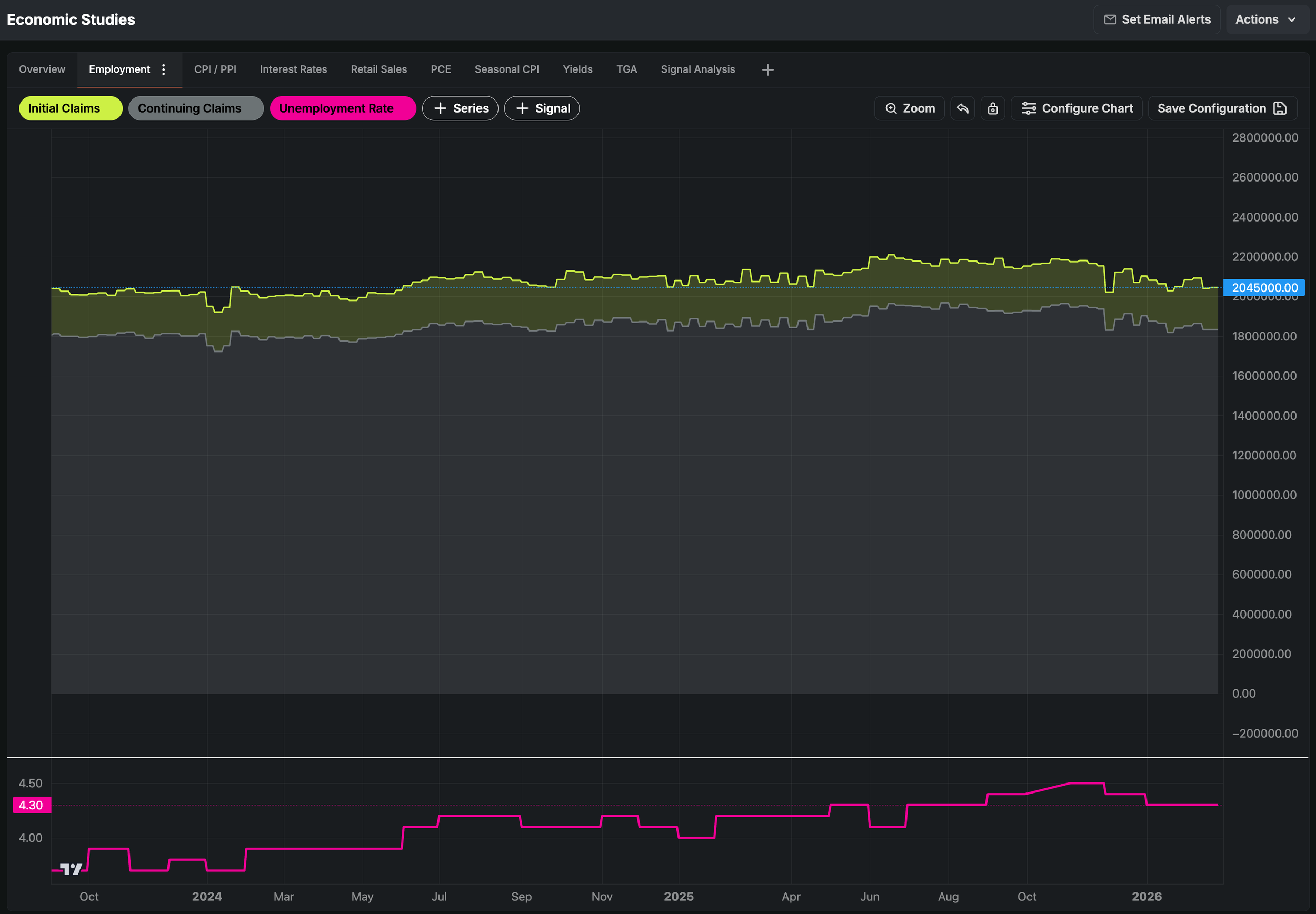Click the Zoom magnifier button
The height and width of the screenshot is (914, 1316).
pyautogui.click(x=909, y=108)
